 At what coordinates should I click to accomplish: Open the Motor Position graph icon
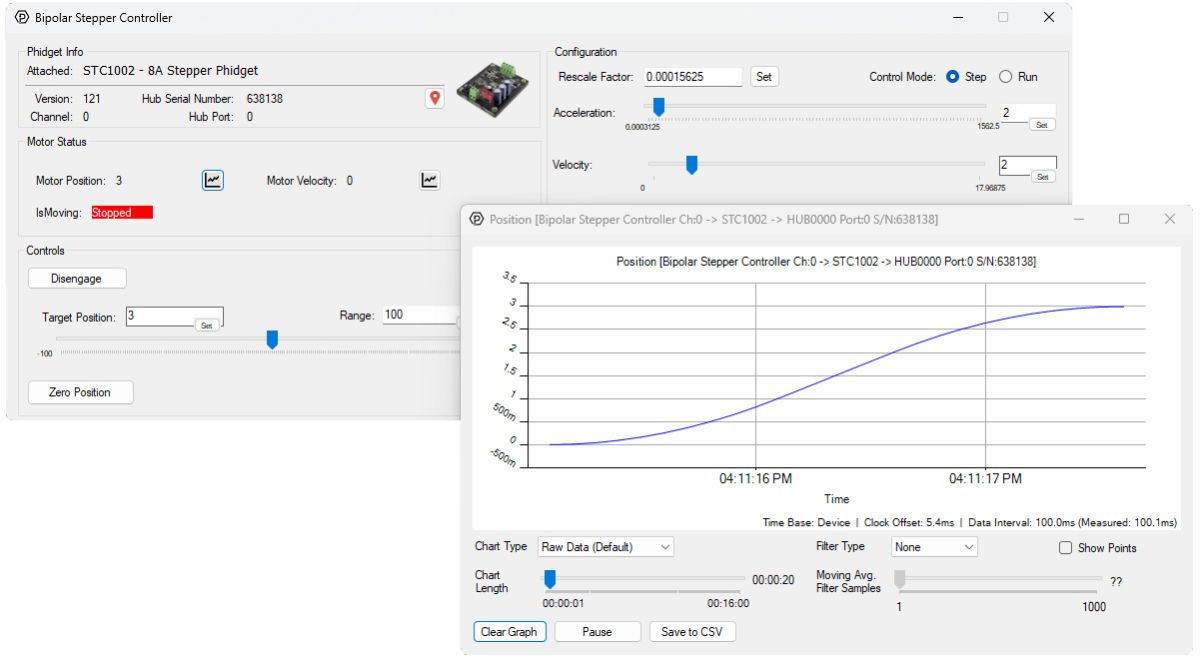212,180
